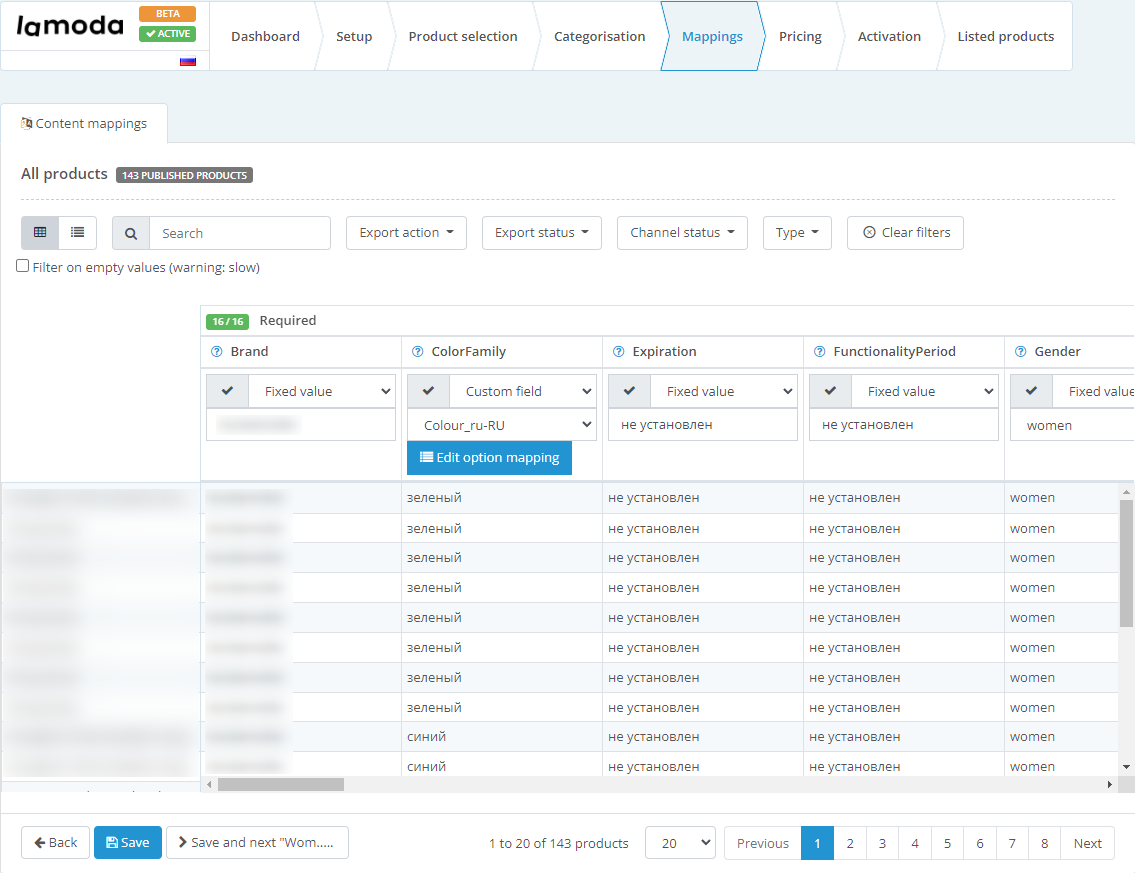Open the Export action dropdown
Viewport: 1135px width, 873px height.
tap(406, 232)
